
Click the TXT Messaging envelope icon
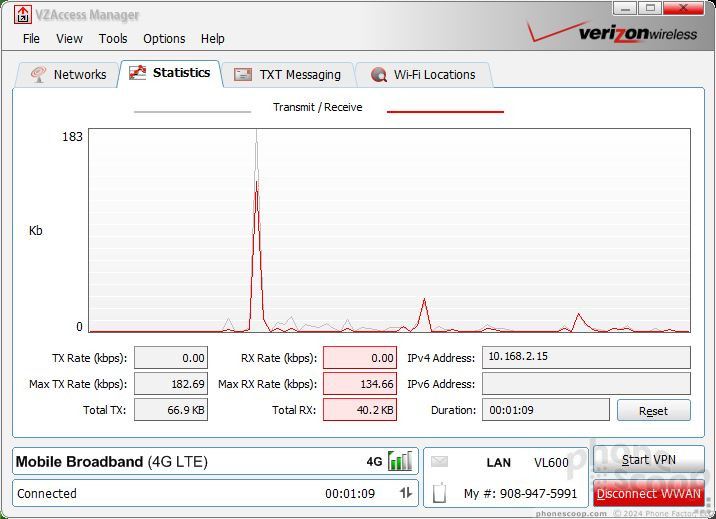coord(243,74)
